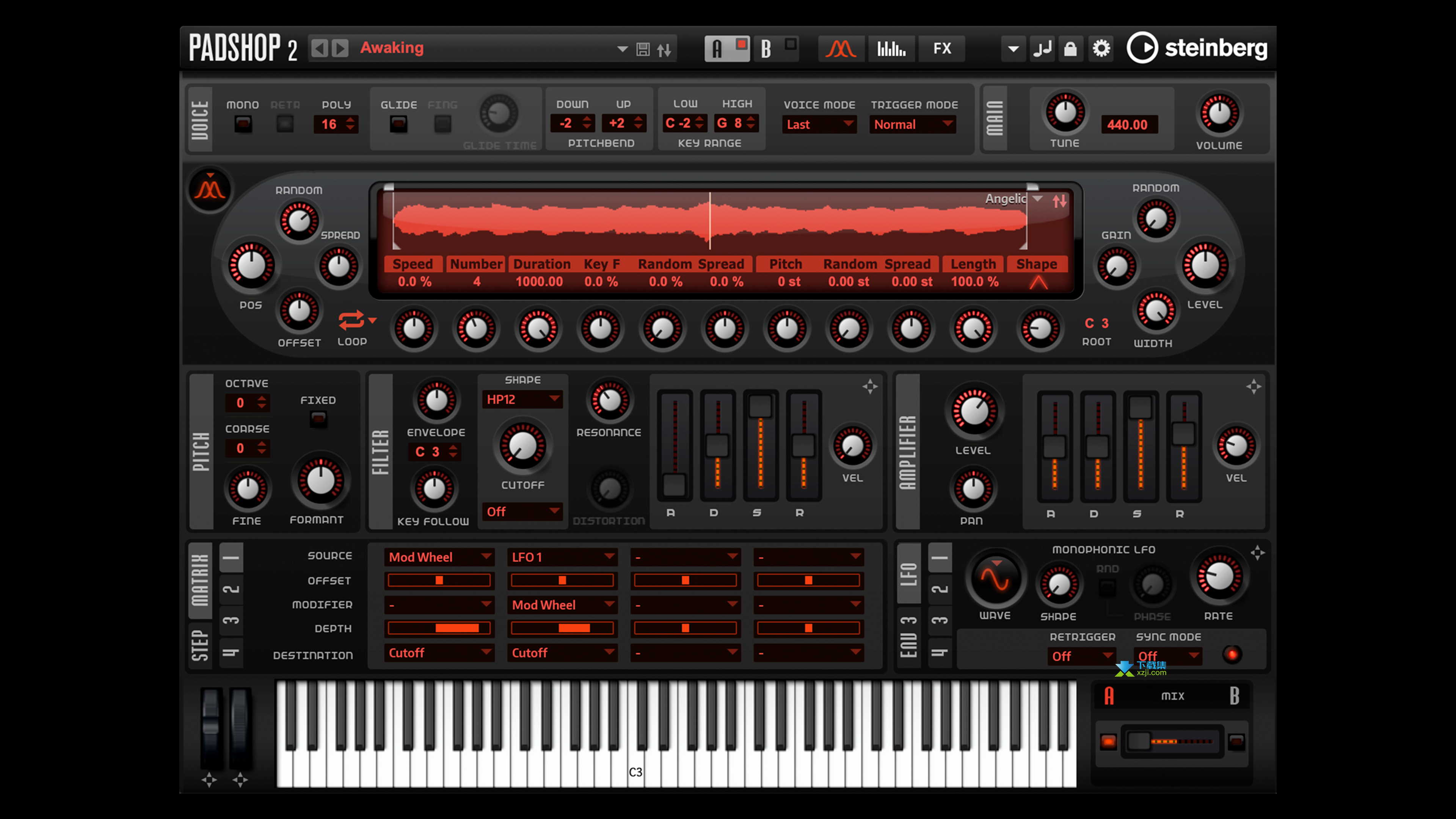
Task: Click the MIDI notes icon in header
Action: (1042, 49)
